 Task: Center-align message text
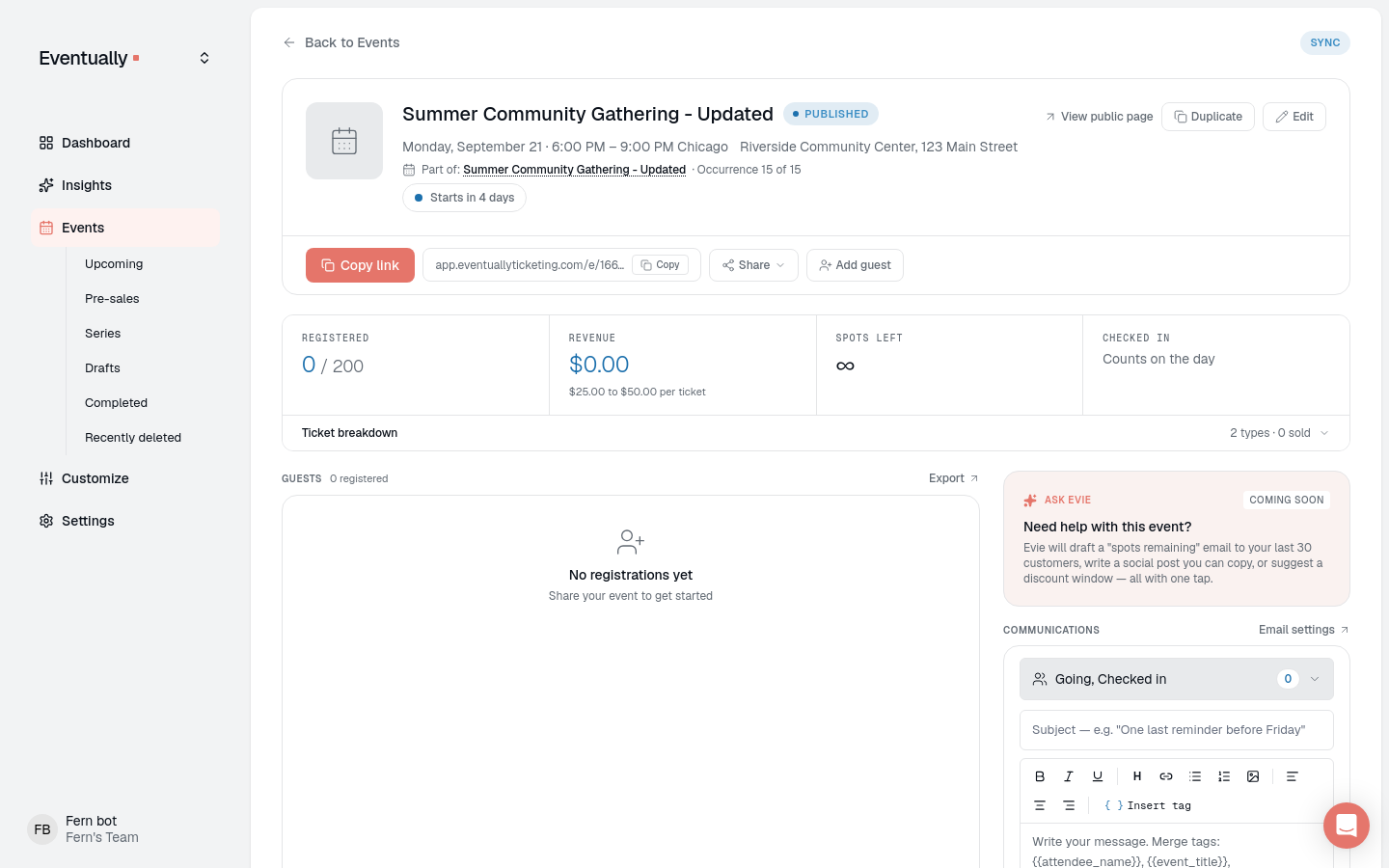1040,805
